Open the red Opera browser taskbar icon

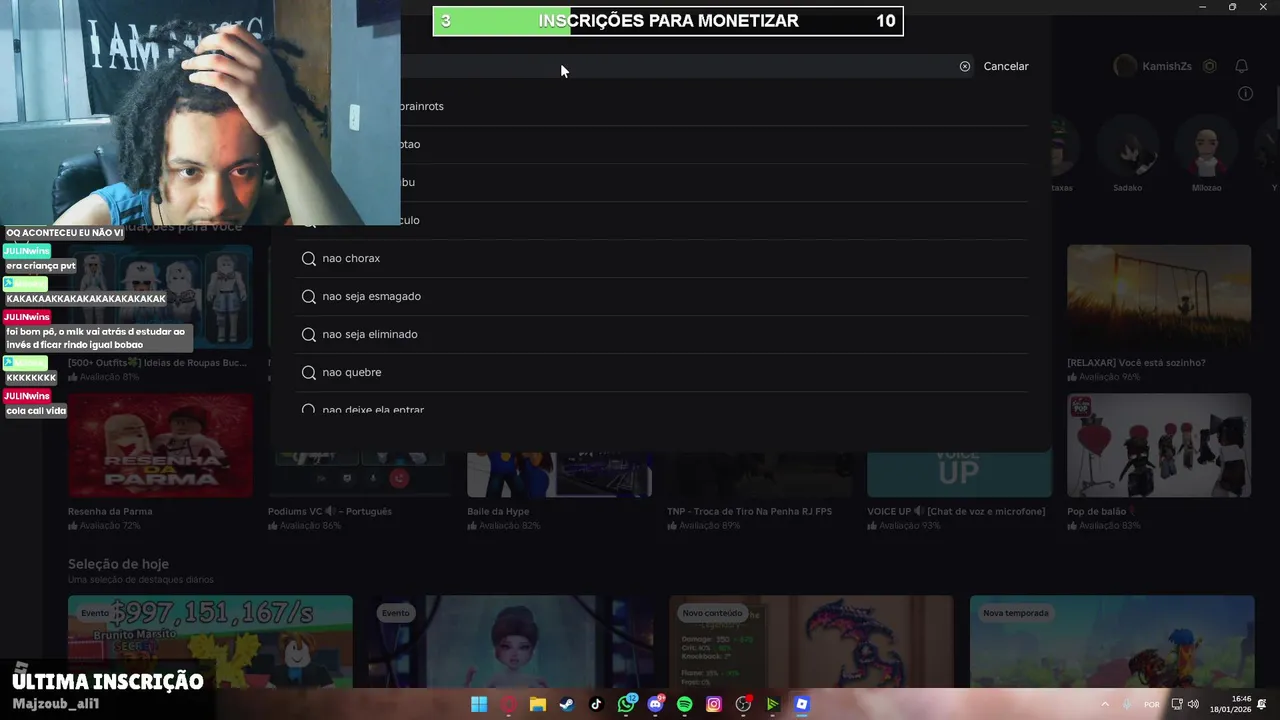pos(509,704)
